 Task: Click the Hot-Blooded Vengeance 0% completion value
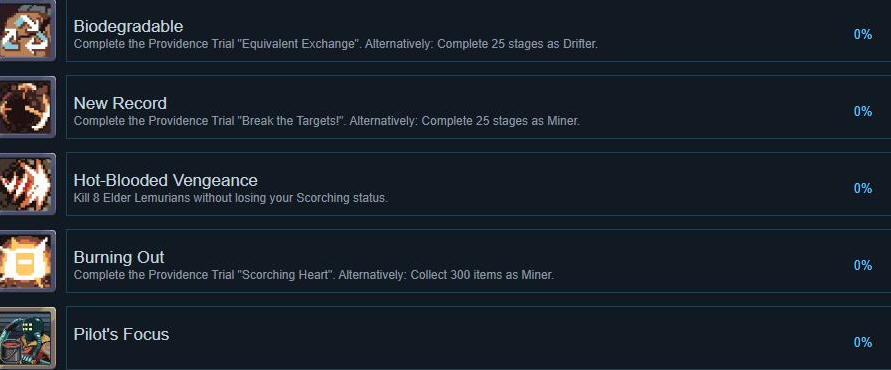pos(863,189)
